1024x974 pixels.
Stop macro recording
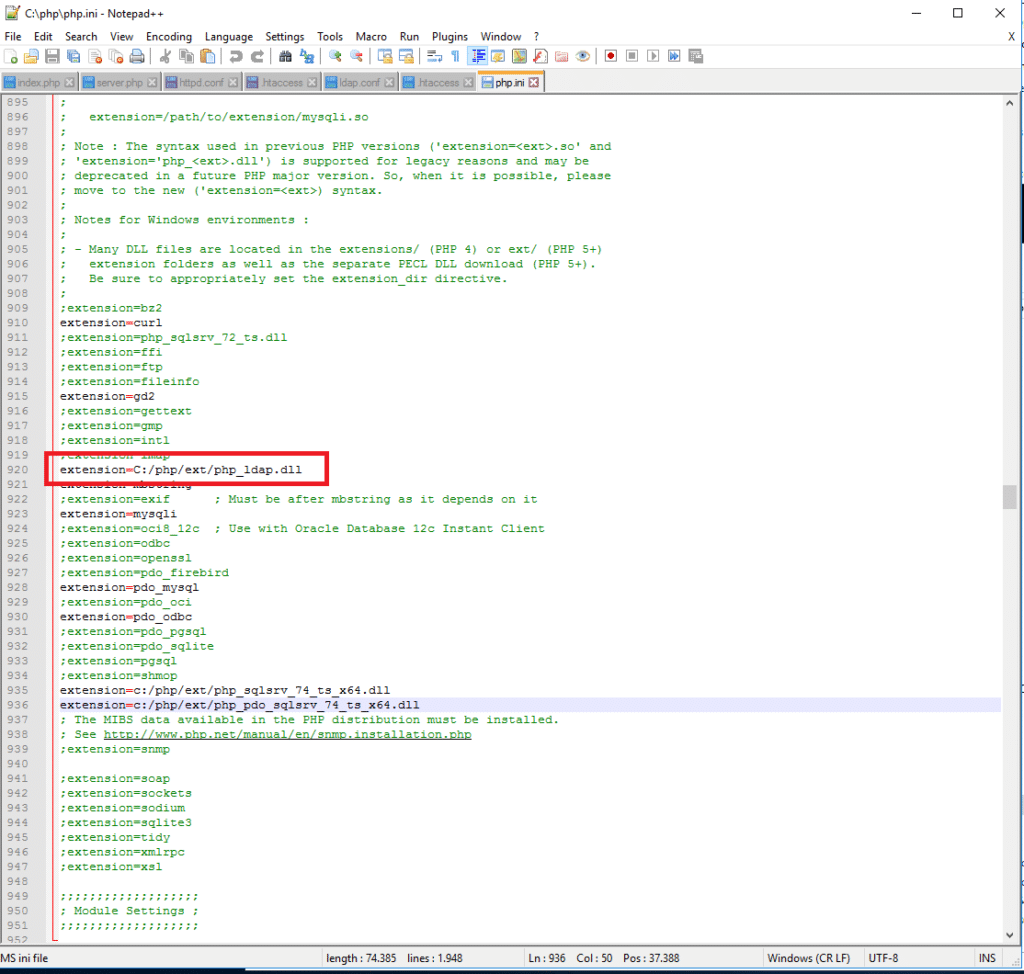tap(632, 56)
